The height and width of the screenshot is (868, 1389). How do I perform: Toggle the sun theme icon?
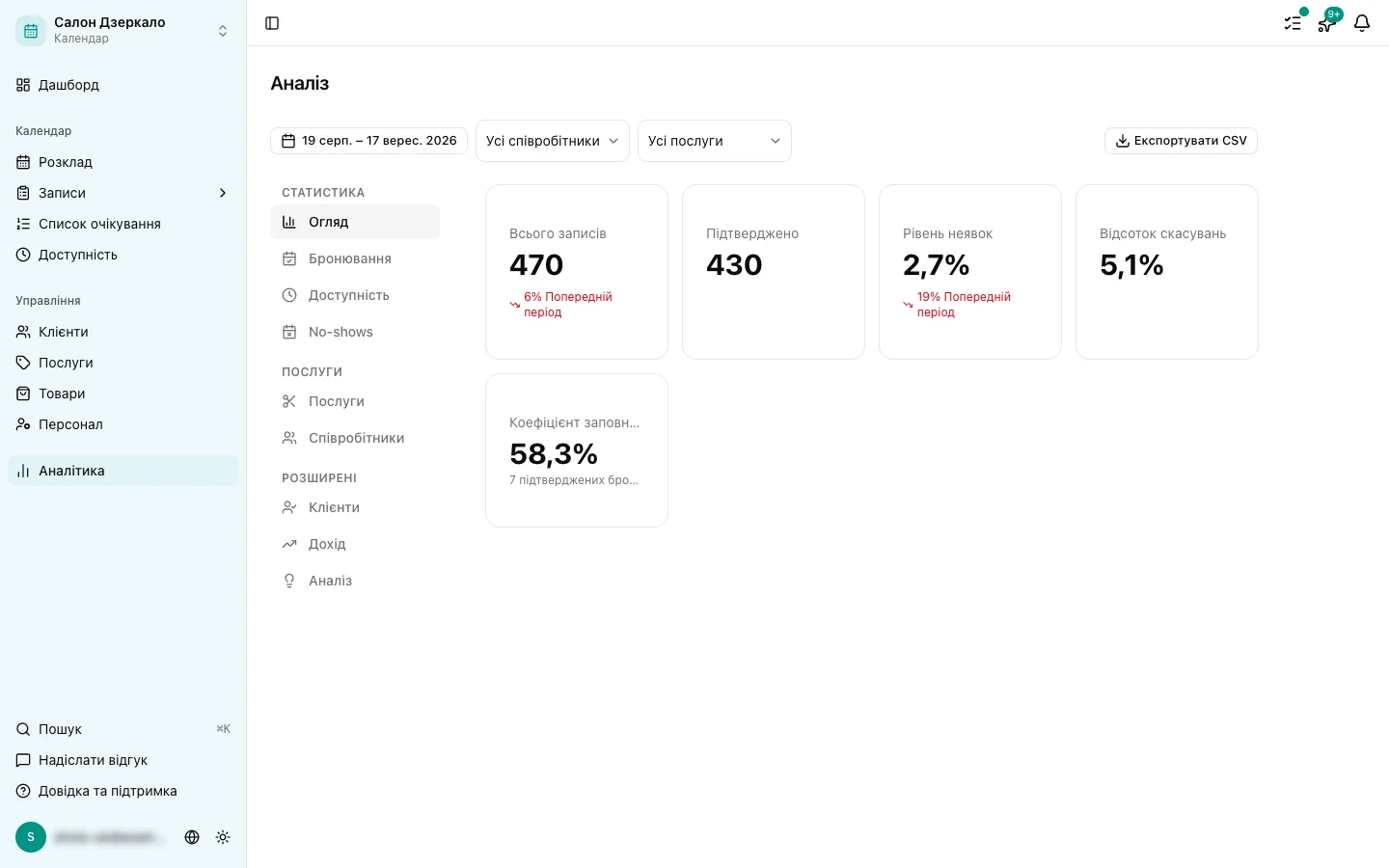tap(223, 837)
